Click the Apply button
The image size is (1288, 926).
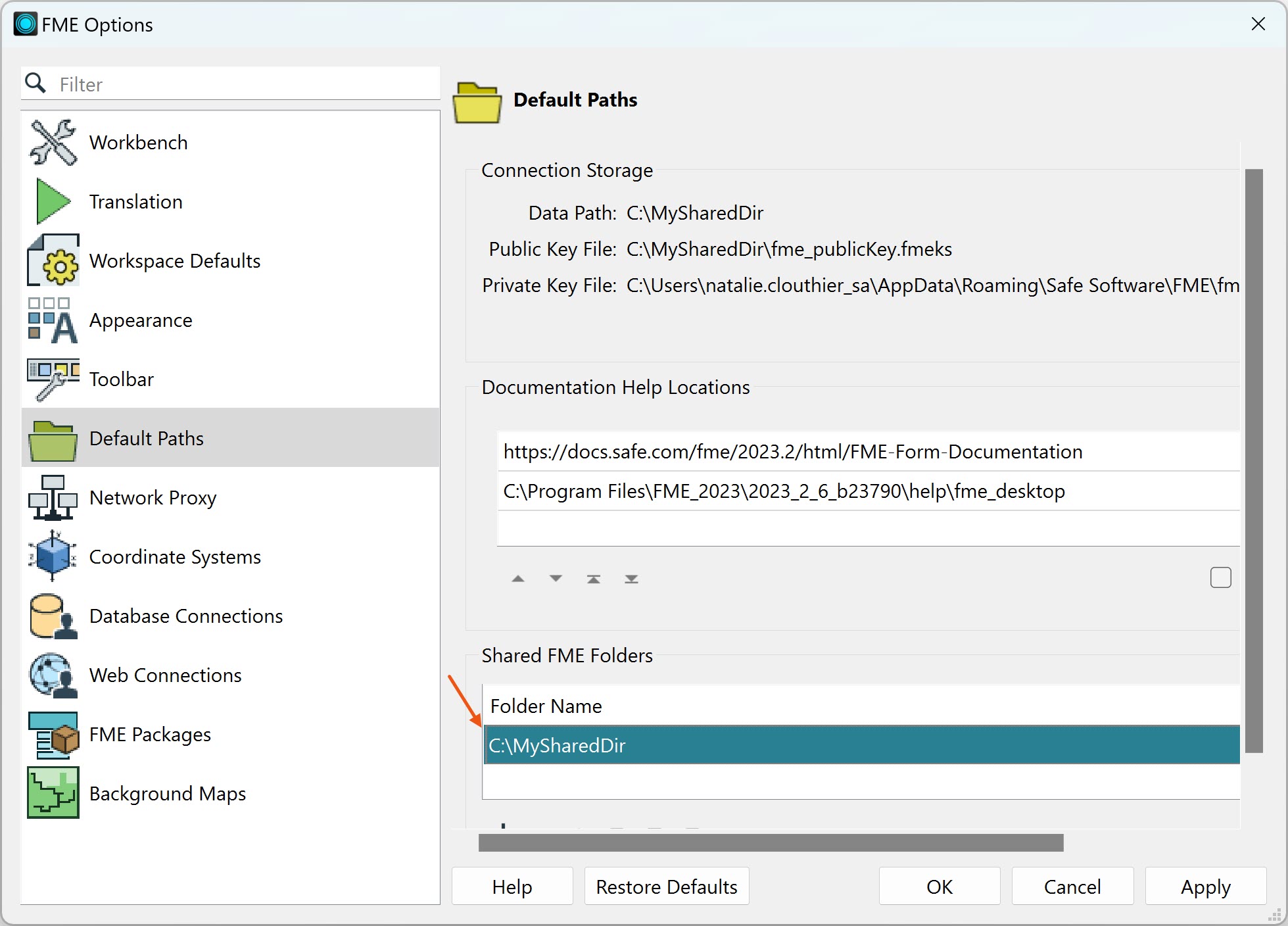coord(1205,887)
